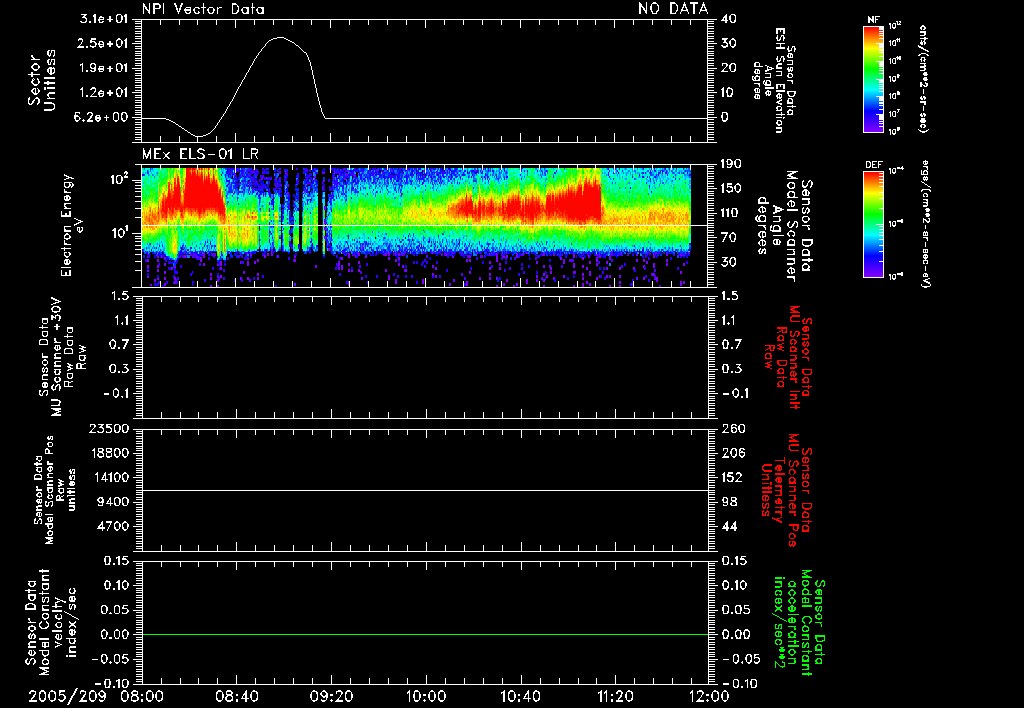Click the DEF color bar gradient
This screenshot has height=708, width=1024.
coord(873,224)
